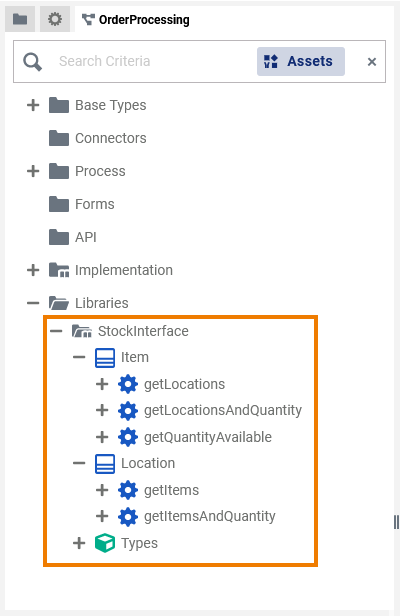Click the StockInterface library folder icon
This screenshot has height=616, width=400.
click(x=82, y=331)
